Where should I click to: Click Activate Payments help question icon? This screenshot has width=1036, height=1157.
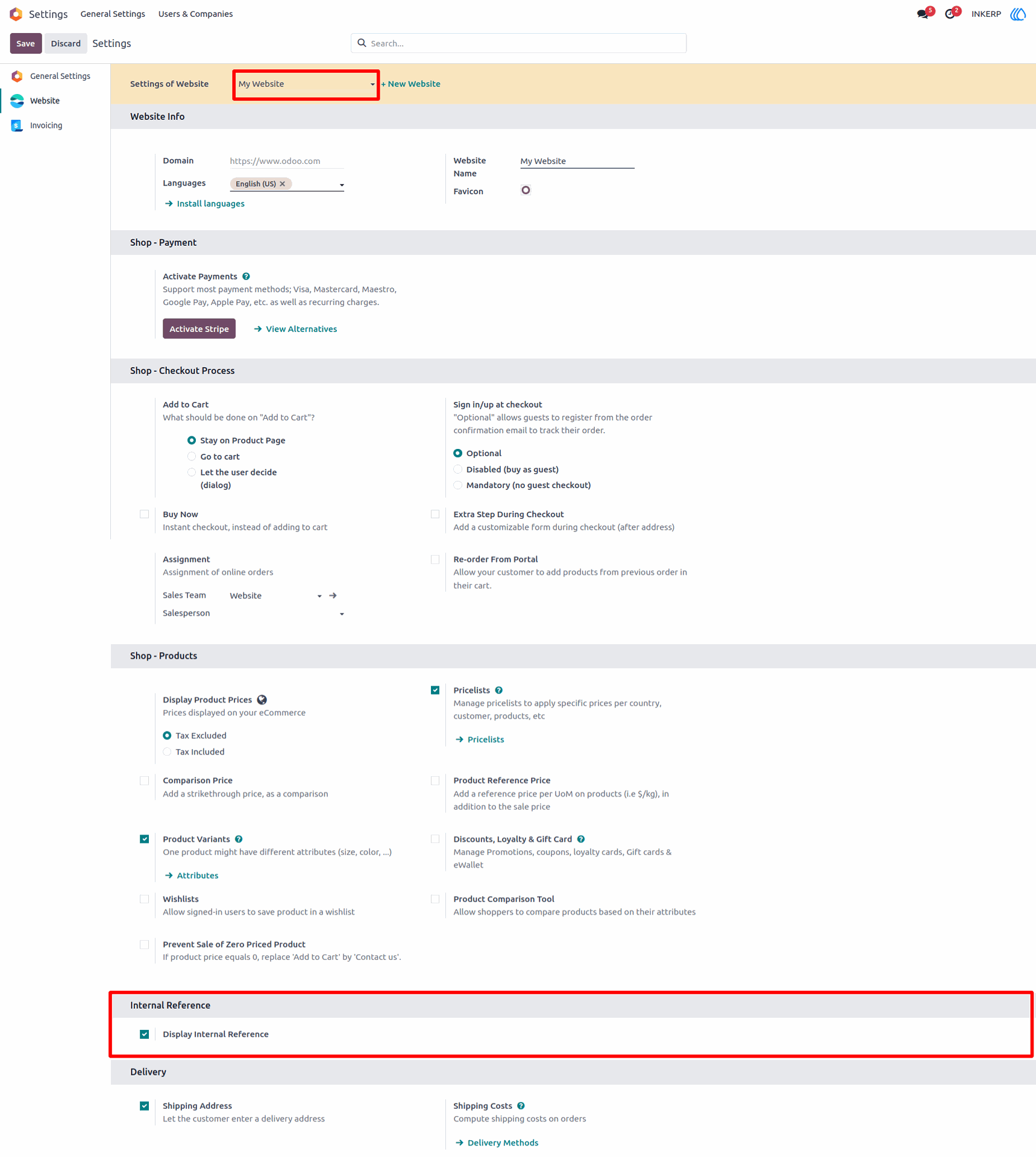pyautogui.click(x=246, y=277)
